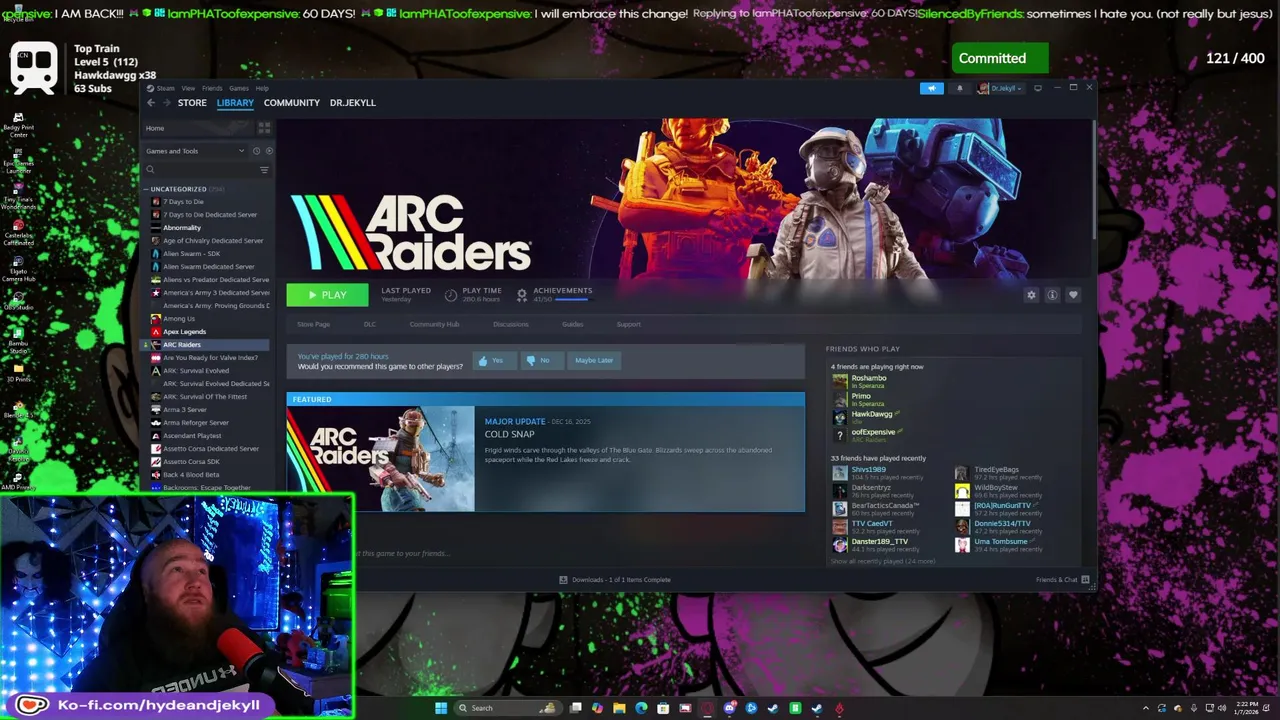Show all recently played friends
1280x720 pixels.
pos(882,561)
